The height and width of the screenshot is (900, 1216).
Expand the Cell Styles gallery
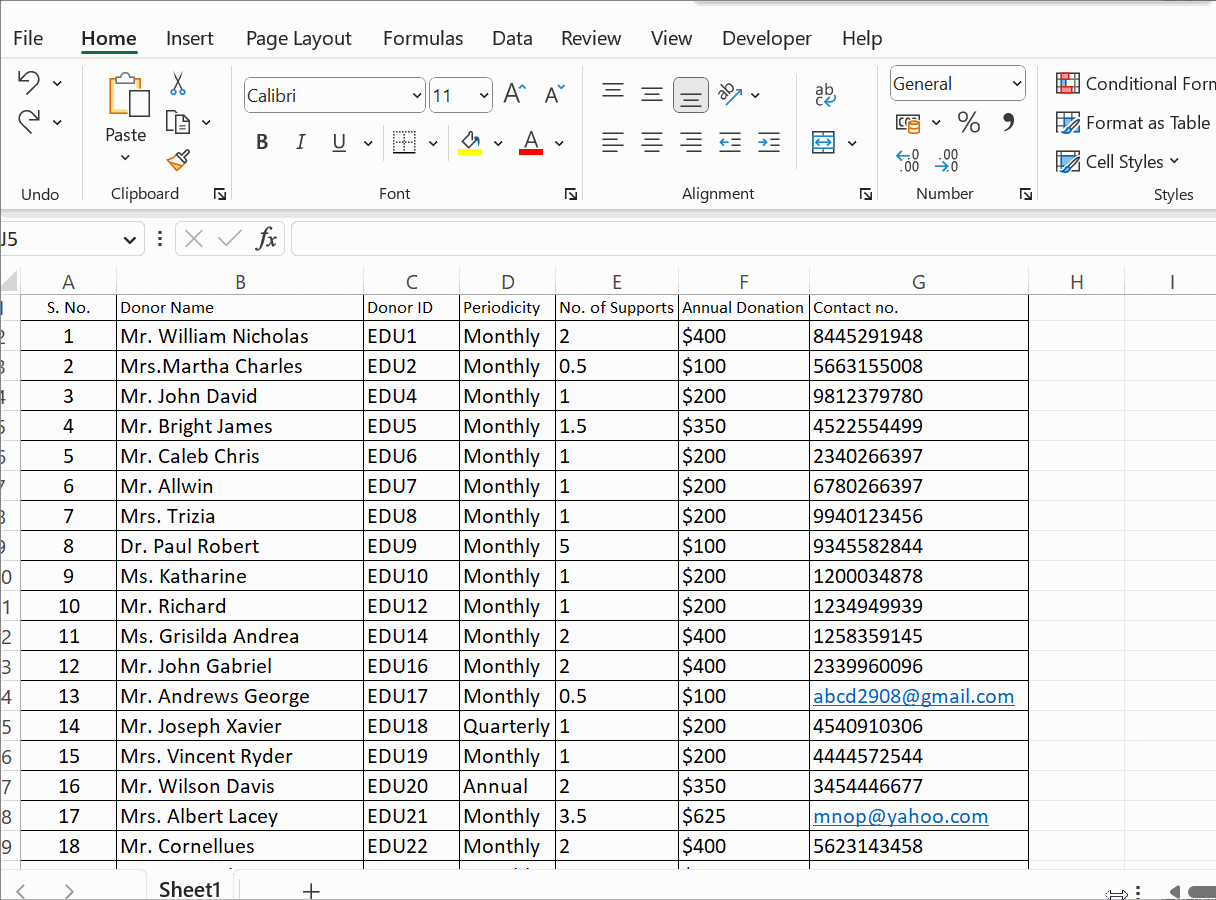coord(1118,161)
